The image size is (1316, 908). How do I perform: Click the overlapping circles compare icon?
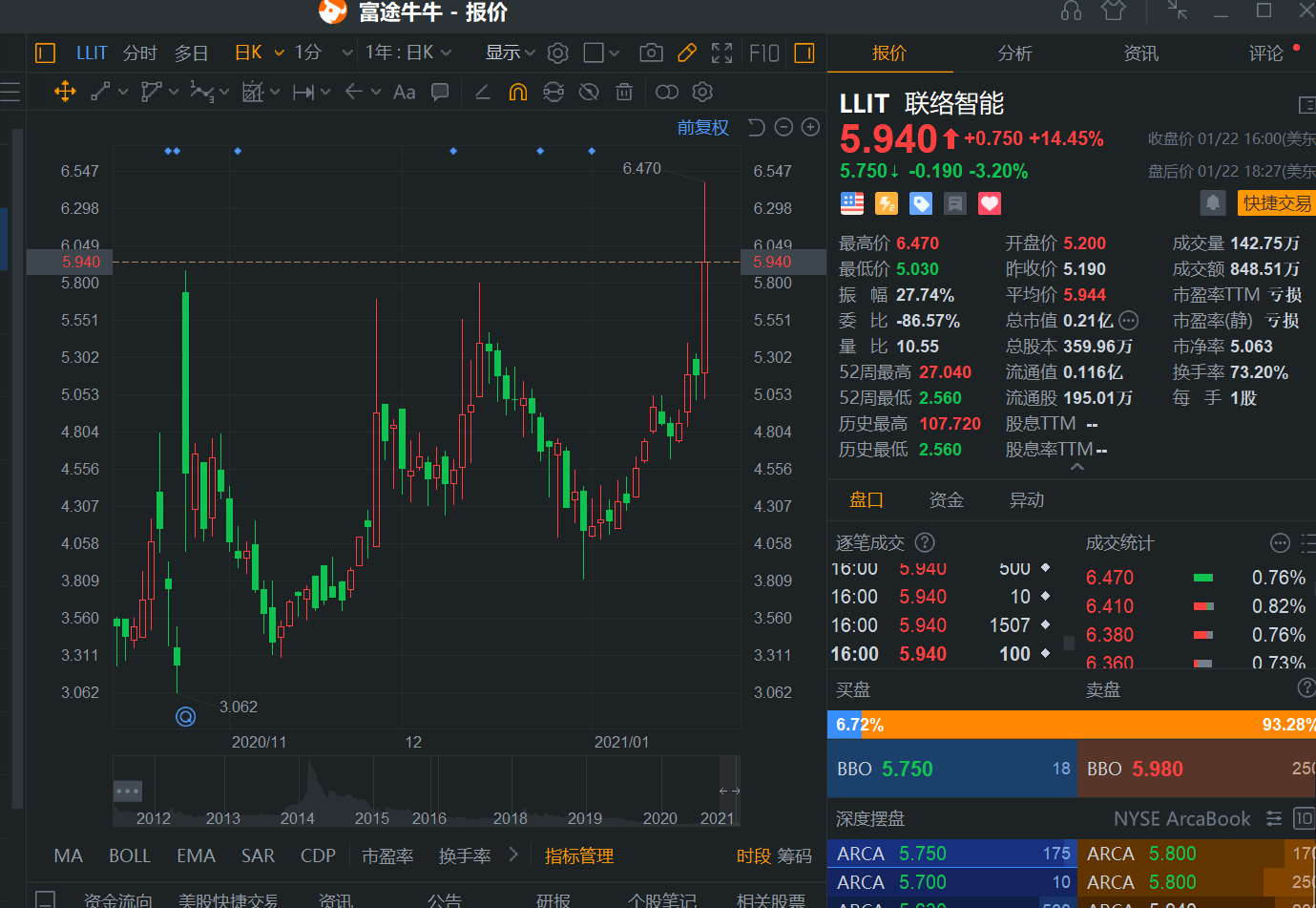point(667,92)
